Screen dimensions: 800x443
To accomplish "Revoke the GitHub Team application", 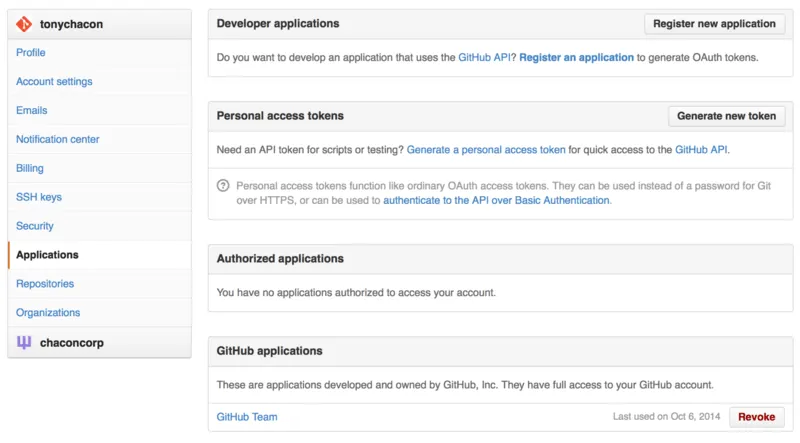I will [x=757, y=417].
